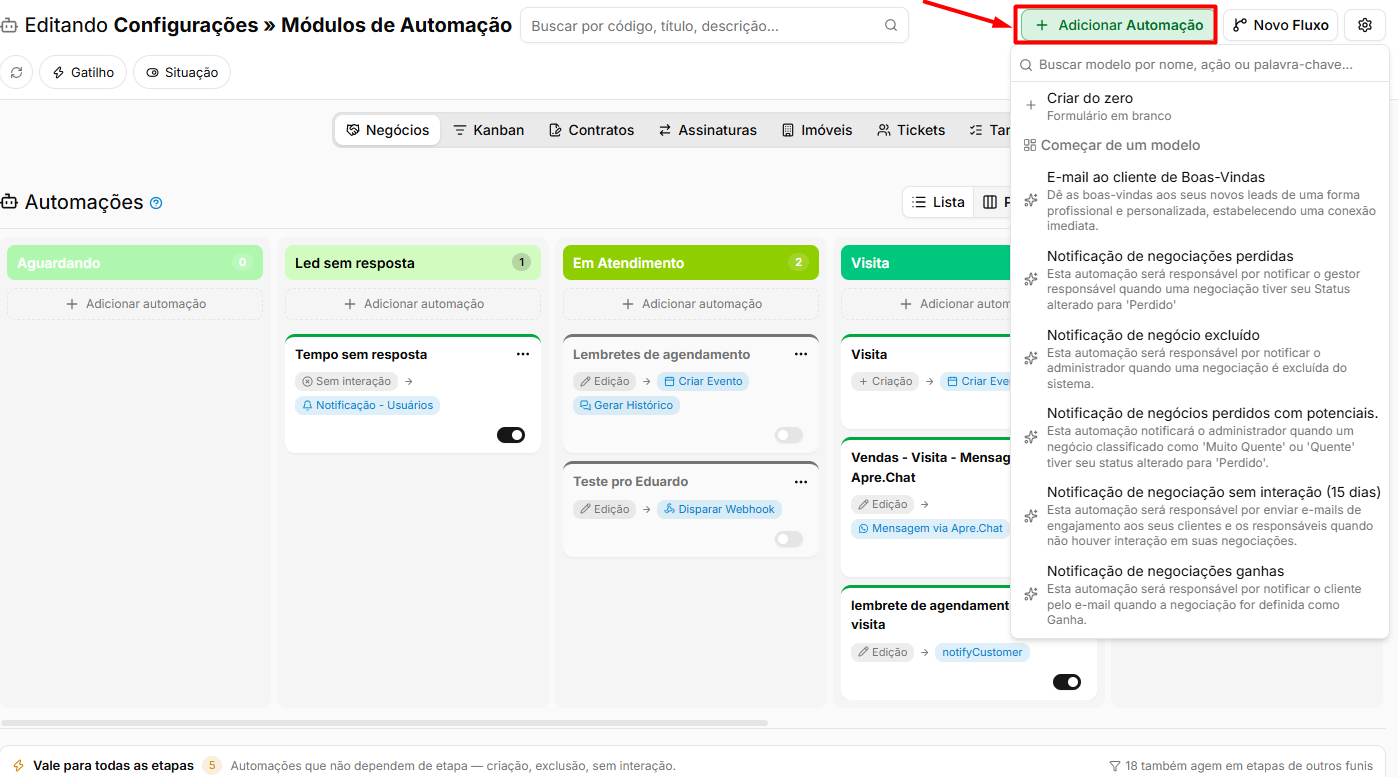
Task: Switch to the Lista view
Action: [938, 202]
